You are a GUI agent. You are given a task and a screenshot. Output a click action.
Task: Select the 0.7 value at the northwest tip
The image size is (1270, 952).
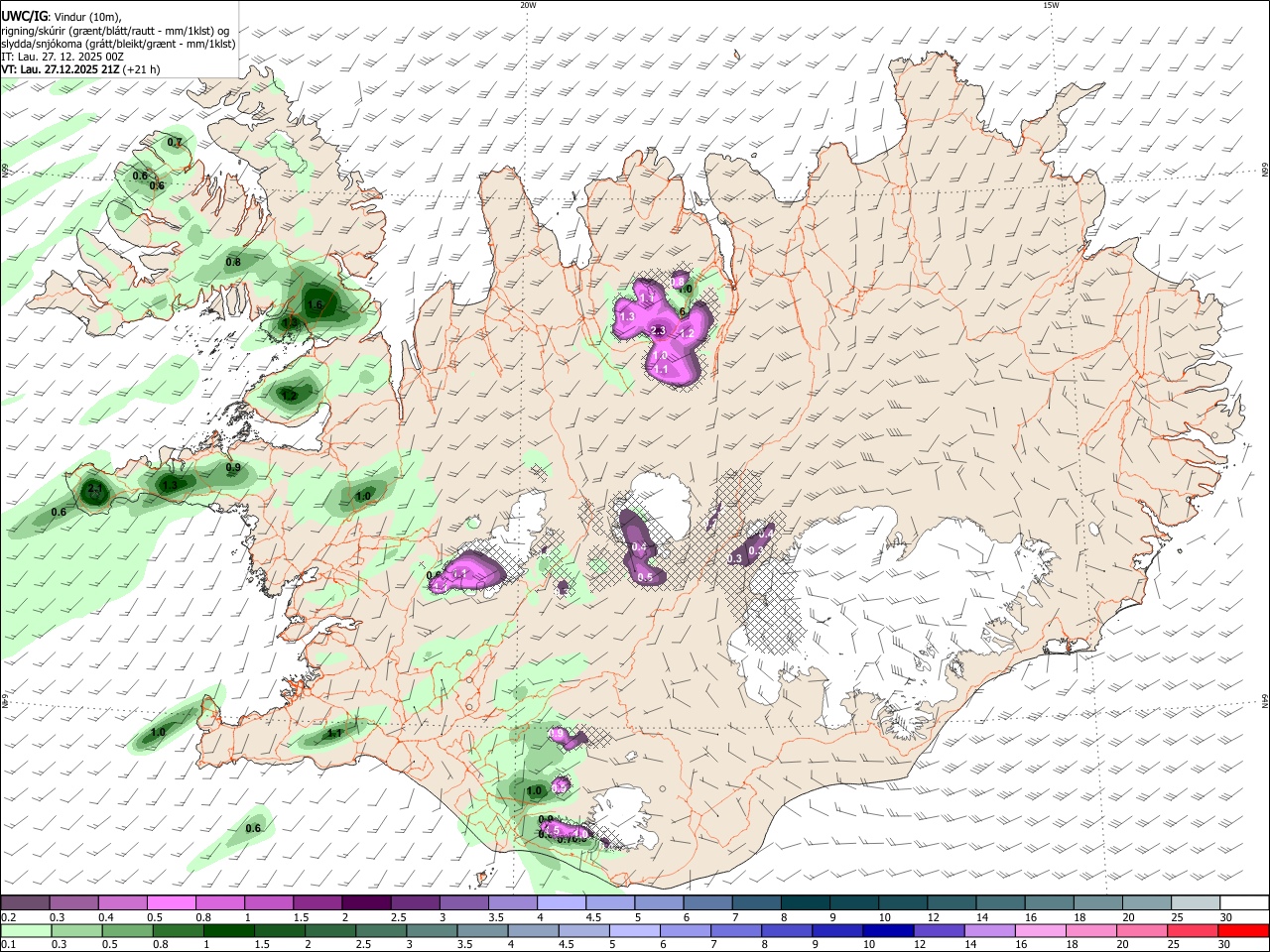click(x=175, y=143)
